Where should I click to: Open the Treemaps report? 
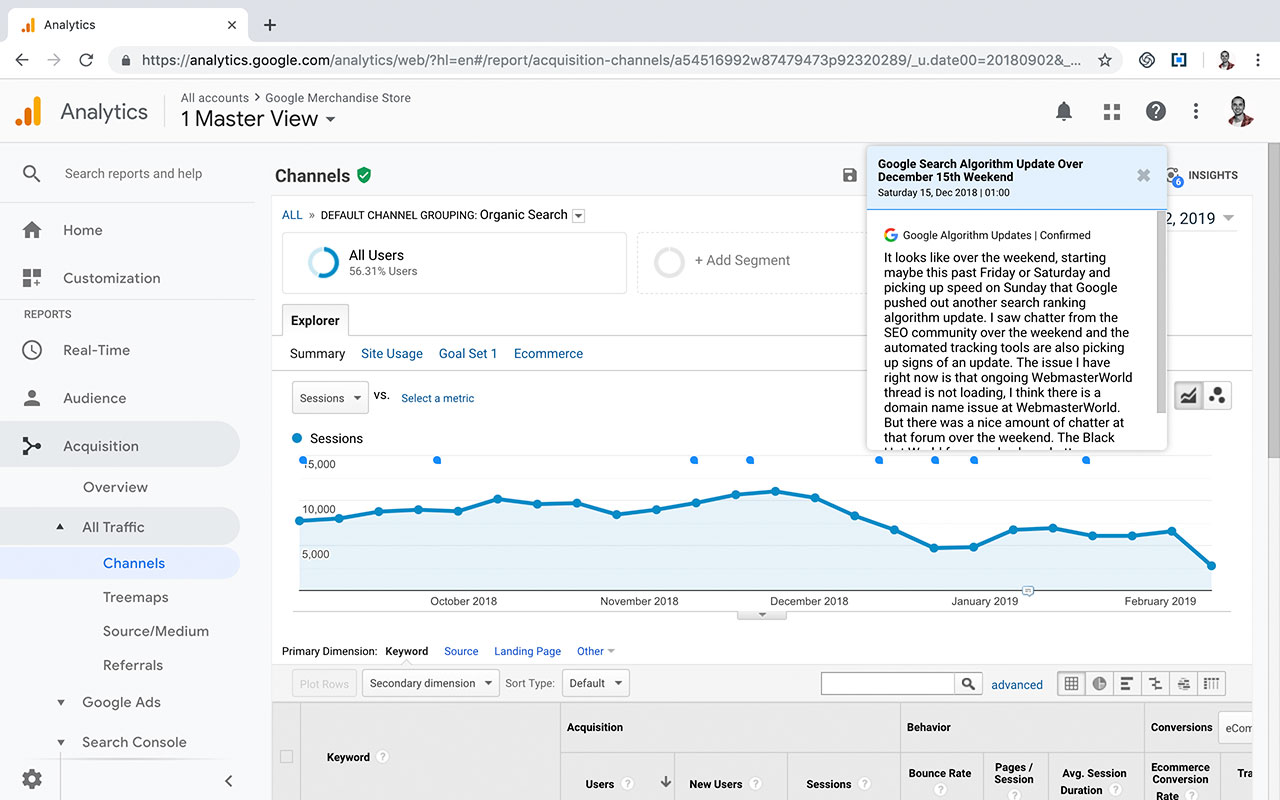click(x=135, y=597)
